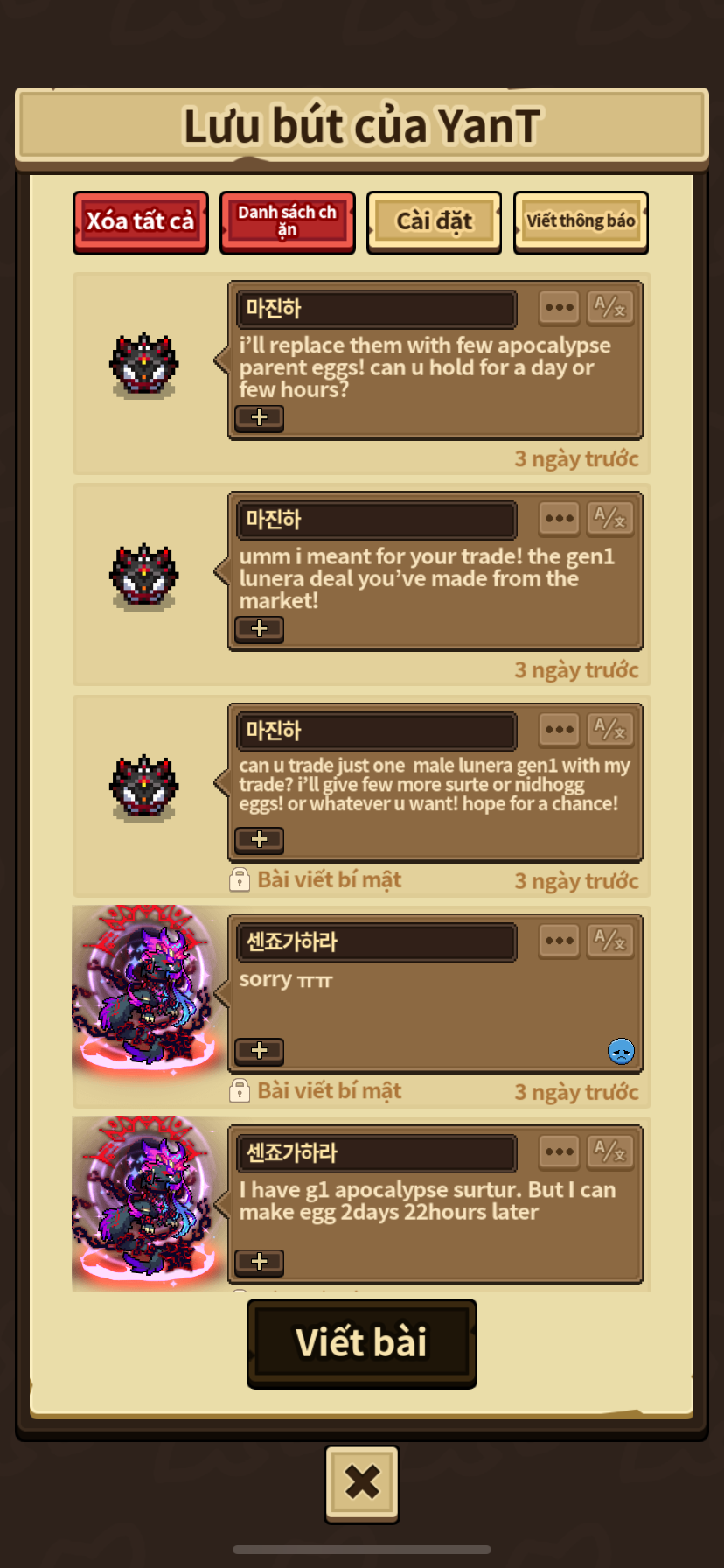Translate the first 마진하 message
The width and height of the screenshot is (724, 1568).
click(x=610, y=308)
